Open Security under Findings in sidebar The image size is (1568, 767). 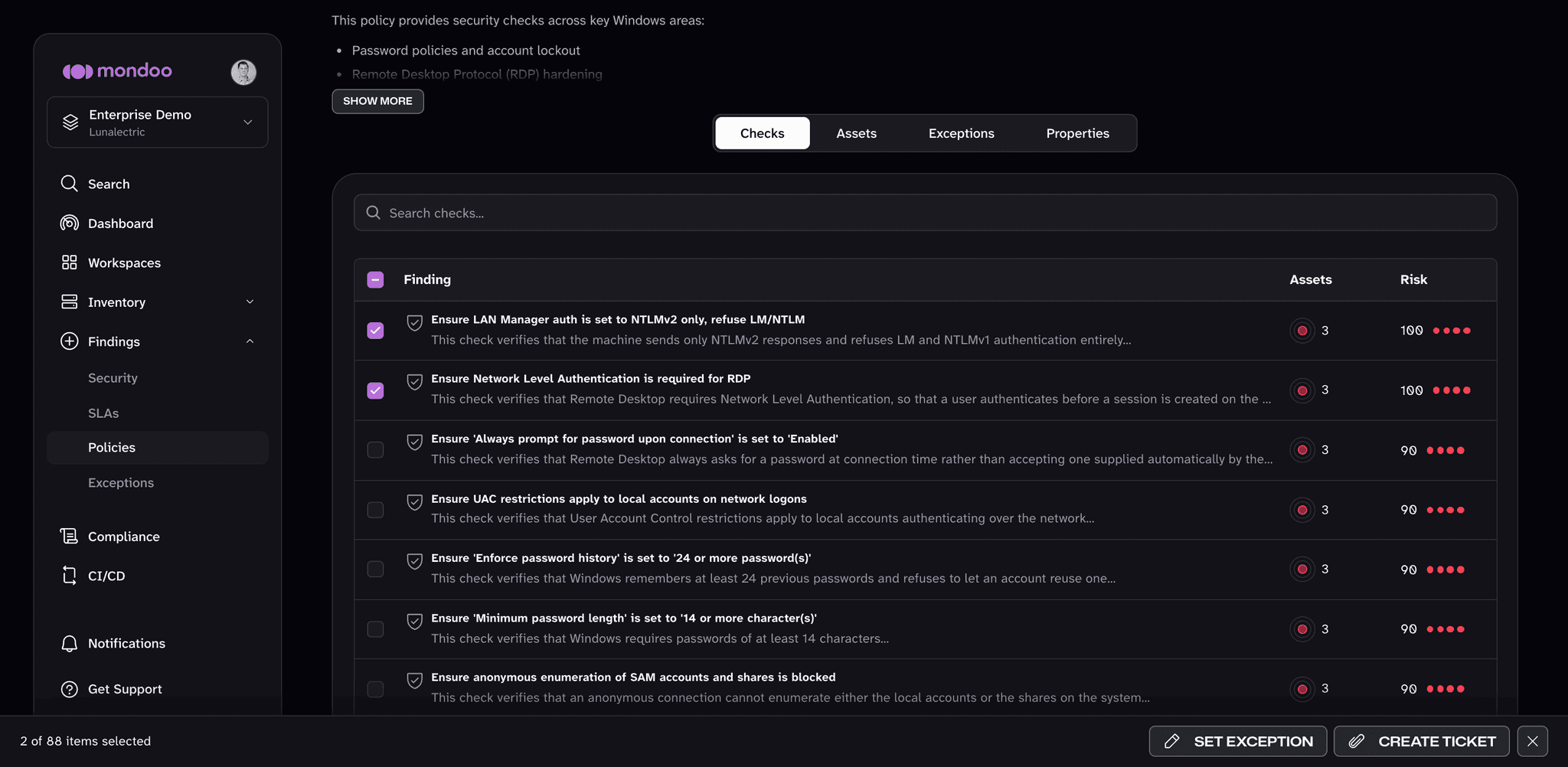click(113, 378)
